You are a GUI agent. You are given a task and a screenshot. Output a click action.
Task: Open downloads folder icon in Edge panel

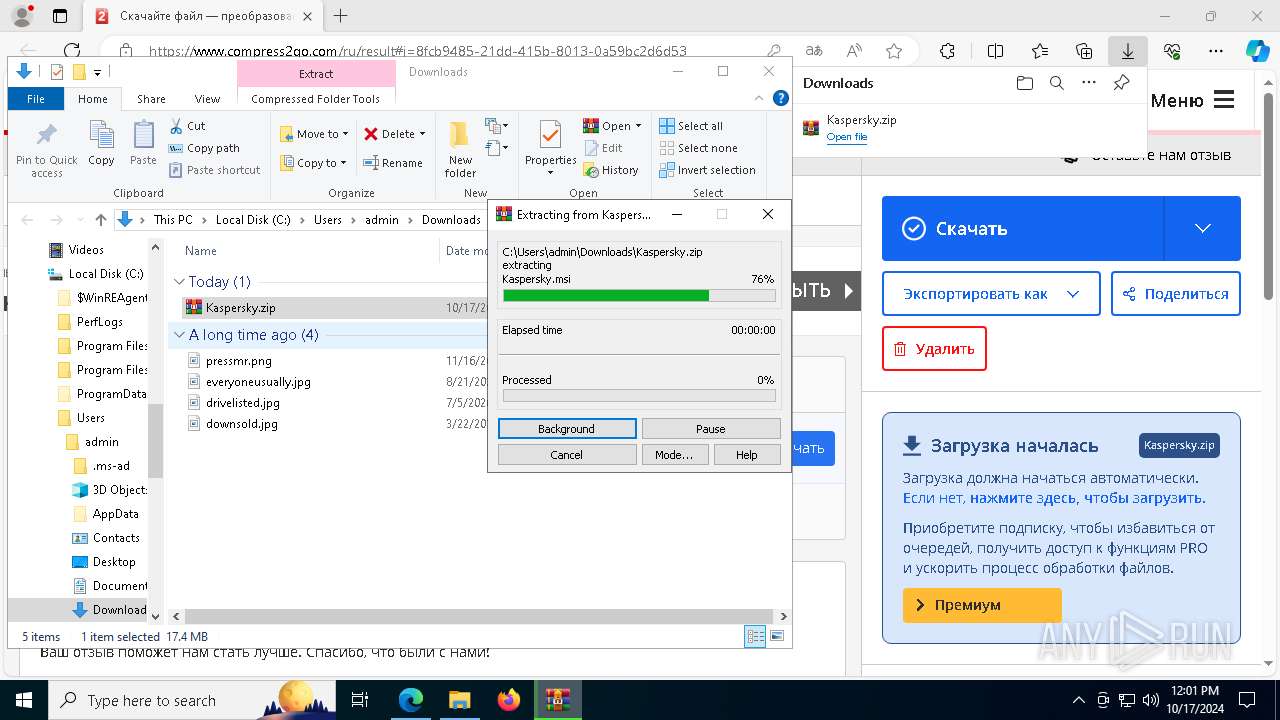pos(1025,83)
